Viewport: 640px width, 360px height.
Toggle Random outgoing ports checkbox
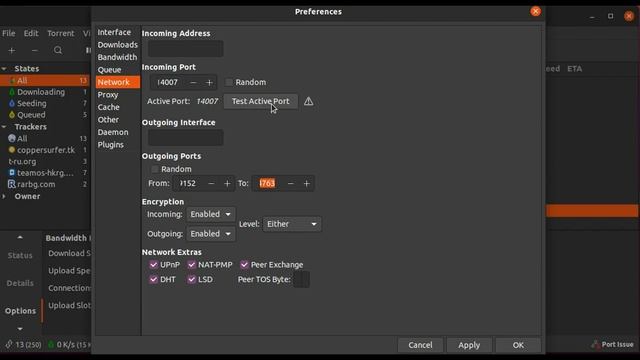[155, 169]
